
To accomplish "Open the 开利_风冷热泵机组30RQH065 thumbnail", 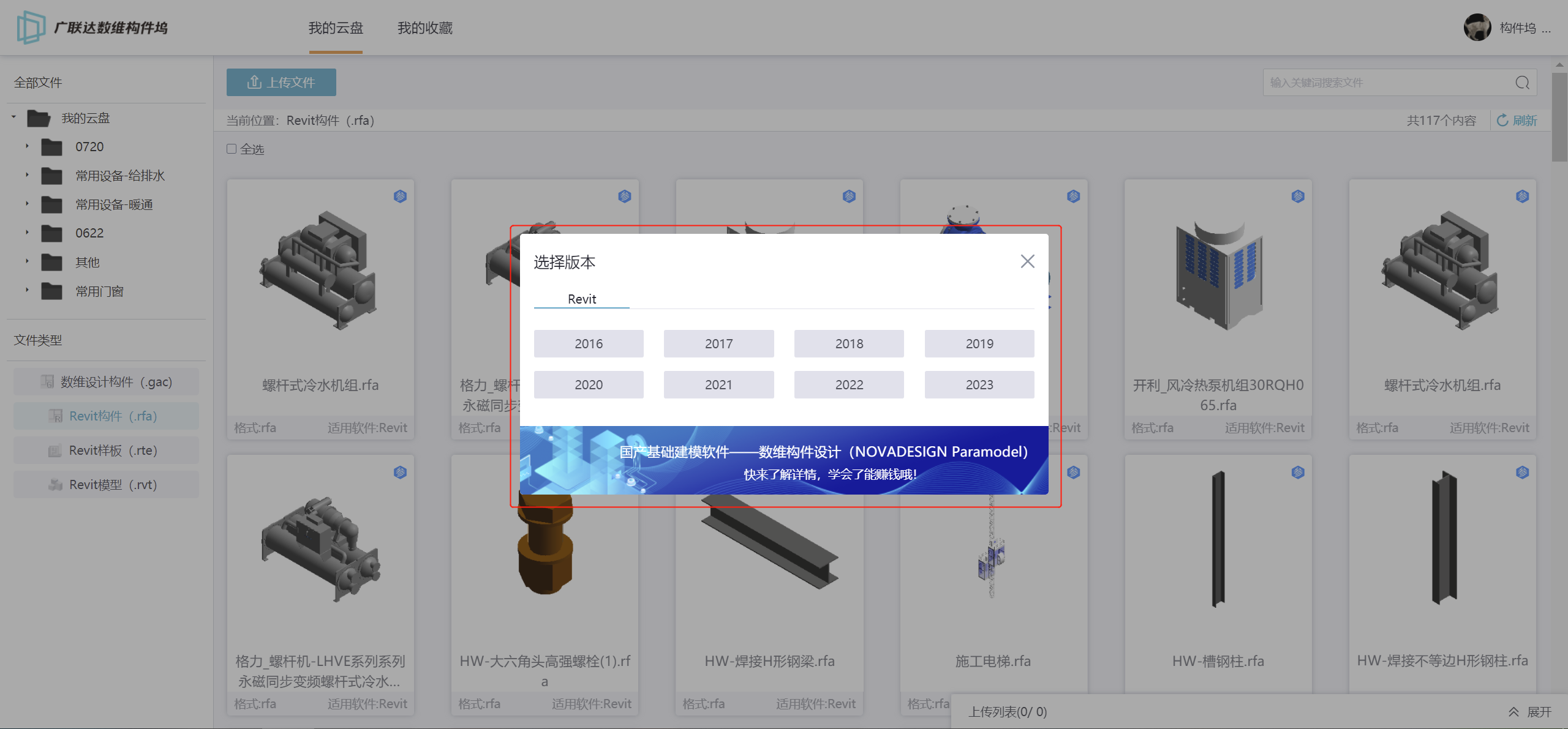I will tap(1218, 275).
